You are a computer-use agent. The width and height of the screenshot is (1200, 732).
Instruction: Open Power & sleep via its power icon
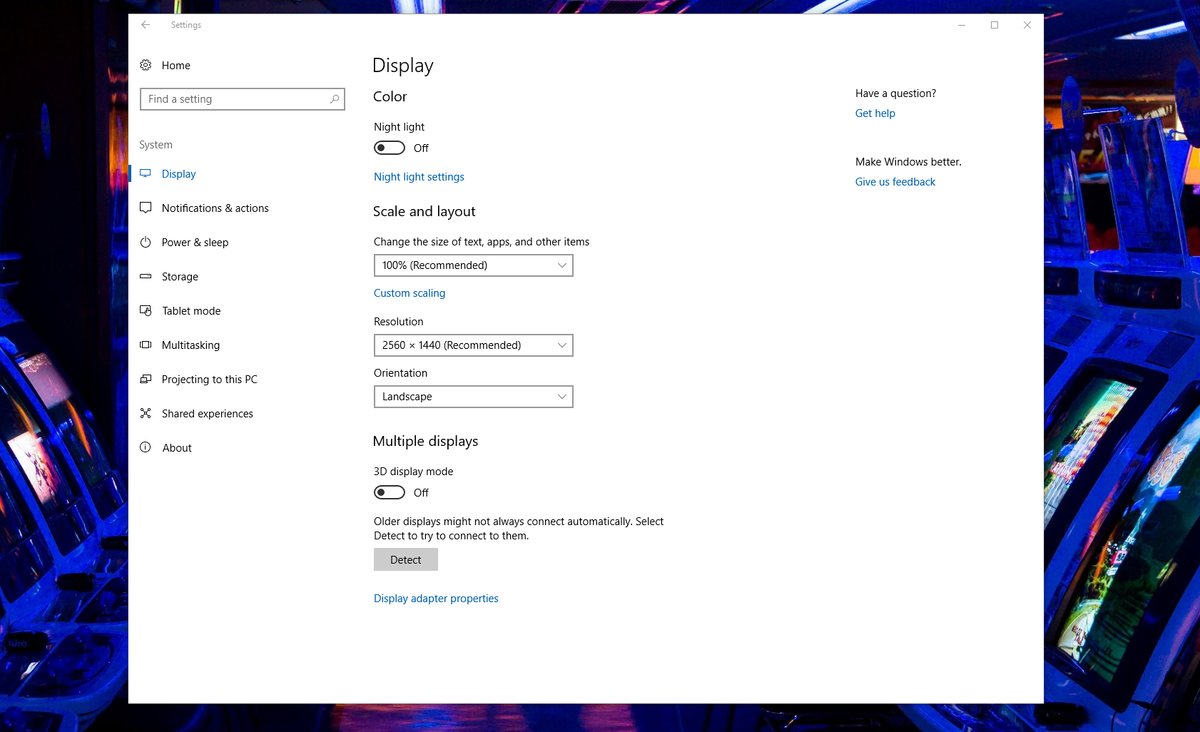pos(146,242)
